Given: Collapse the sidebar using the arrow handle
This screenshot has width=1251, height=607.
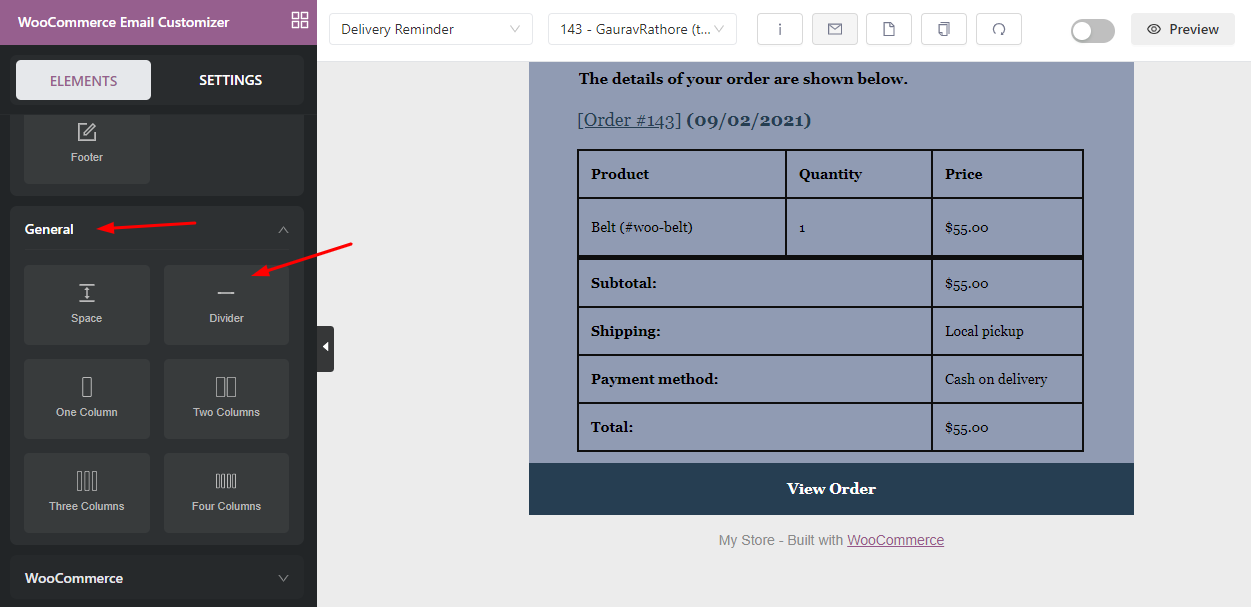Looking at the screenshot, I should coord(325,348).
